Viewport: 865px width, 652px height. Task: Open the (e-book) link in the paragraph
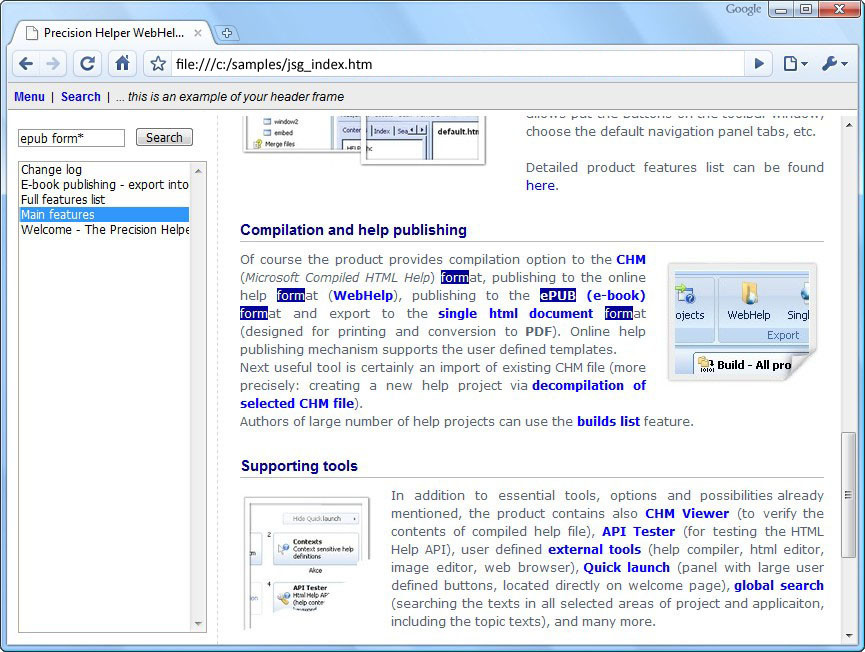pyautogui.click(x=616, y=295)
